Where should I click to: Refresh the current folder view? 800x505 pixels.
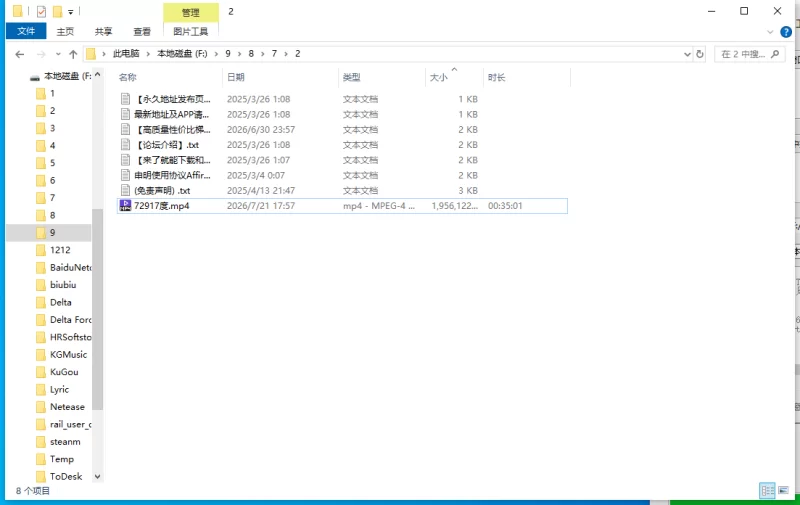point(700,54)
